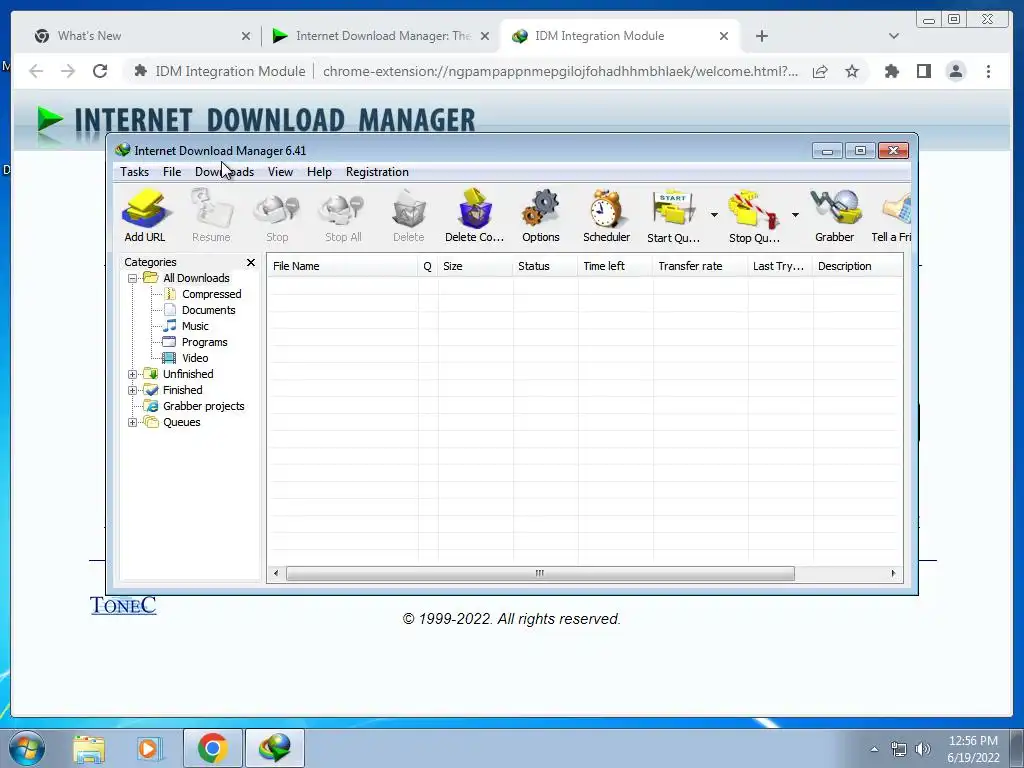Click the Tell a Friend icon
The height and width of the screenshot is (768, 1024).
pos(891,216)
